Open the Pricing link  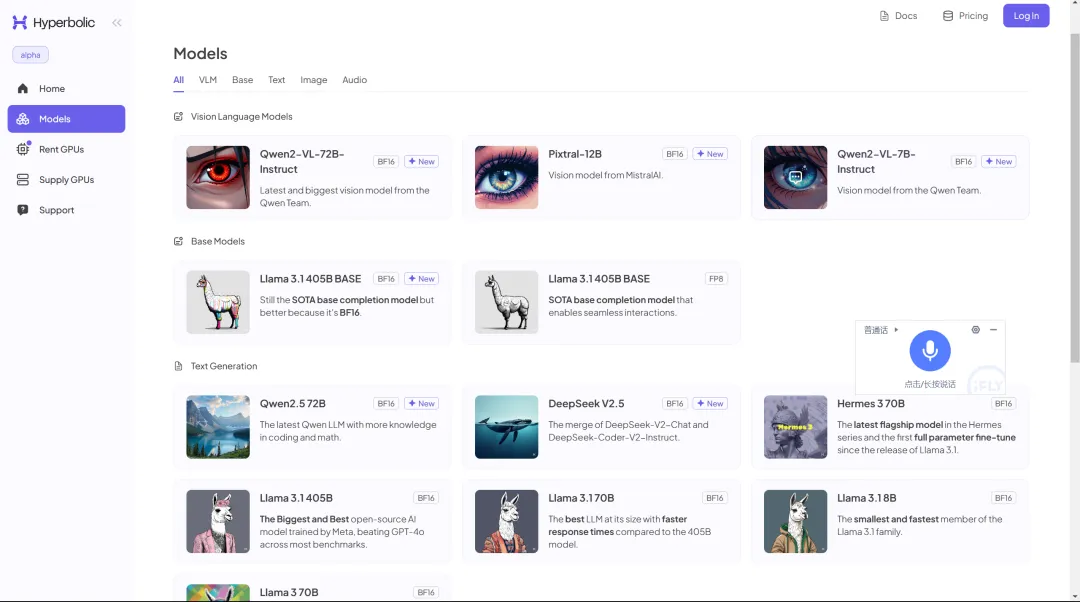point(965,16)
